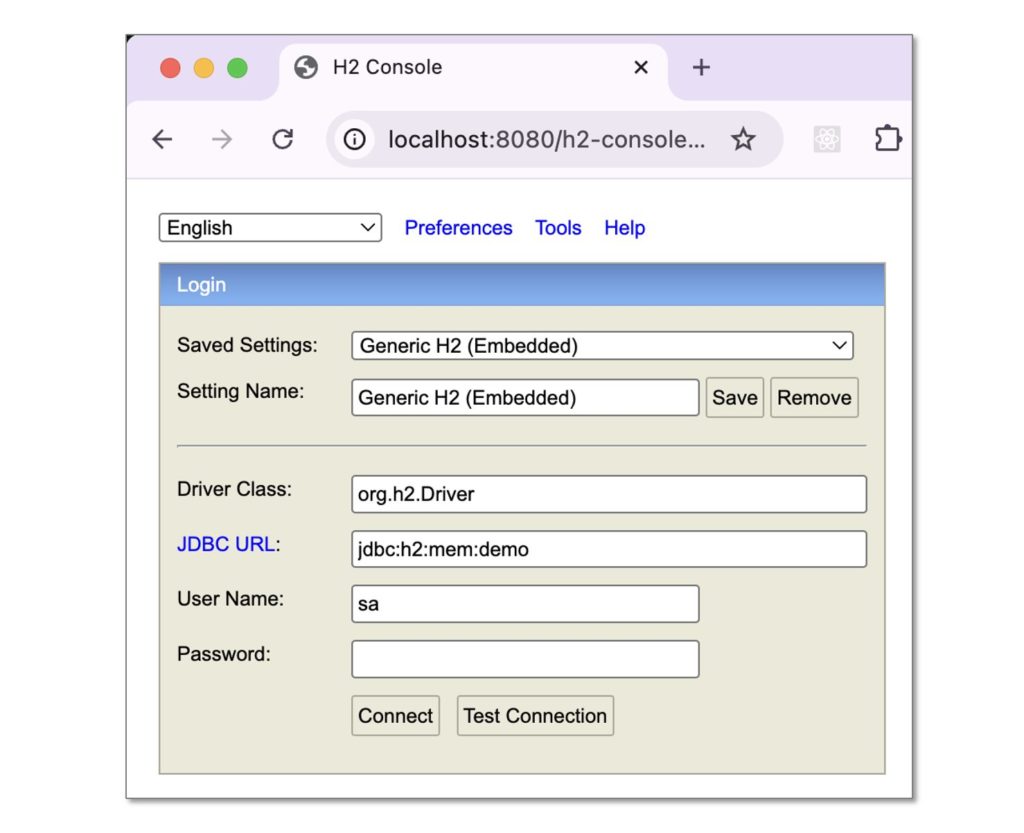This screenshot has height=833, width=1024.
Task: Open a new tab with plus icon
Action: tap(701, 67)
